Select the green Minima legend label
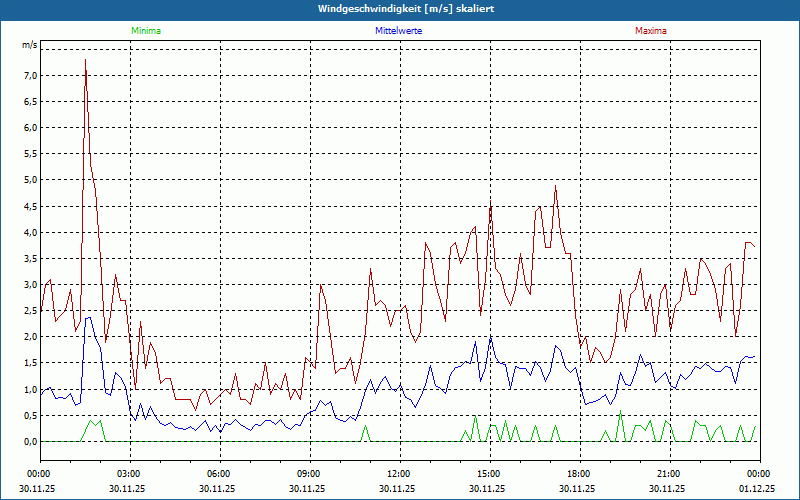The height and width of the screenshot is (500, 800). 145,31
